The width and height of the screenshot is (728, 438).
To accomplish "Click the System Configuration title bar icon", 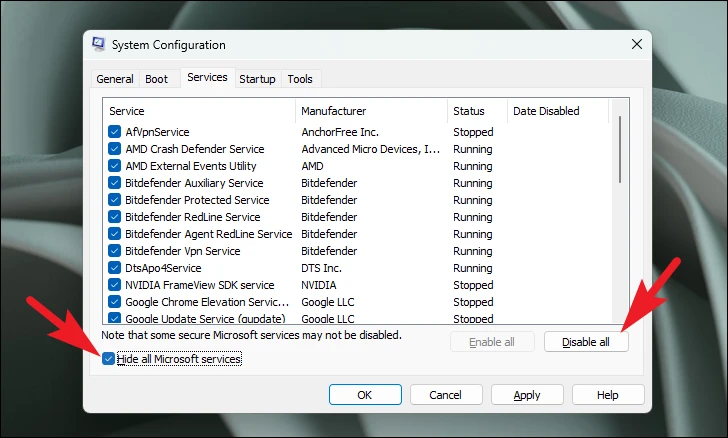I will pos(98,44).
